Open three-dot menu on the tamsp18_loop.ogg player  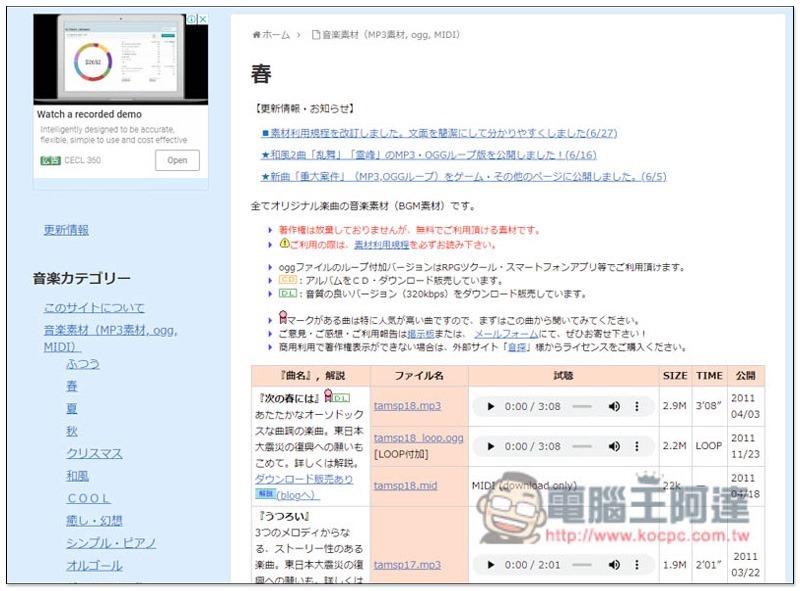pyautogui.click(x=638, y=447)
